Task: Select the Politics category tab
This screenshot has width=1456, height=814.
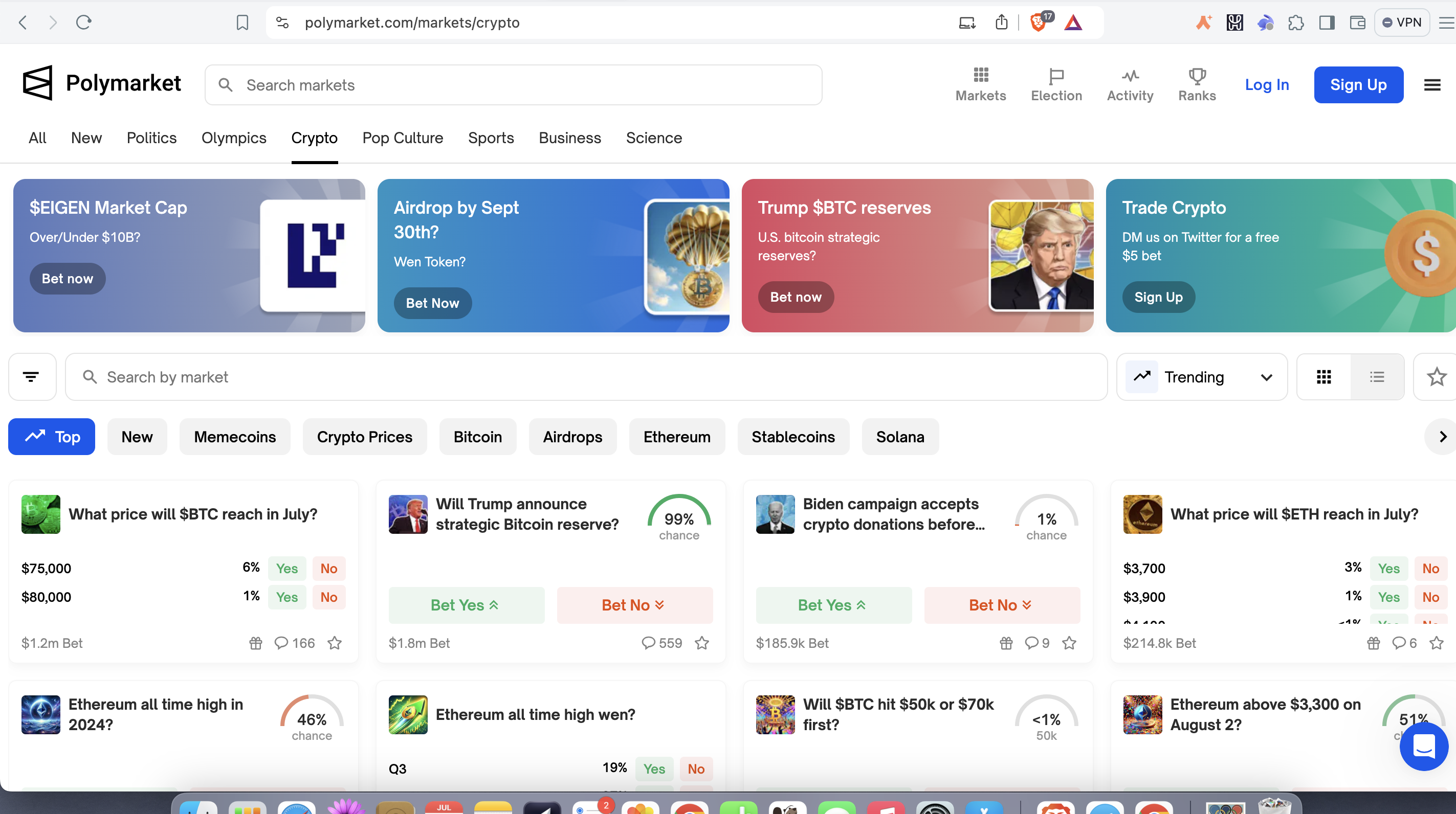Action: tap(151, 138)
